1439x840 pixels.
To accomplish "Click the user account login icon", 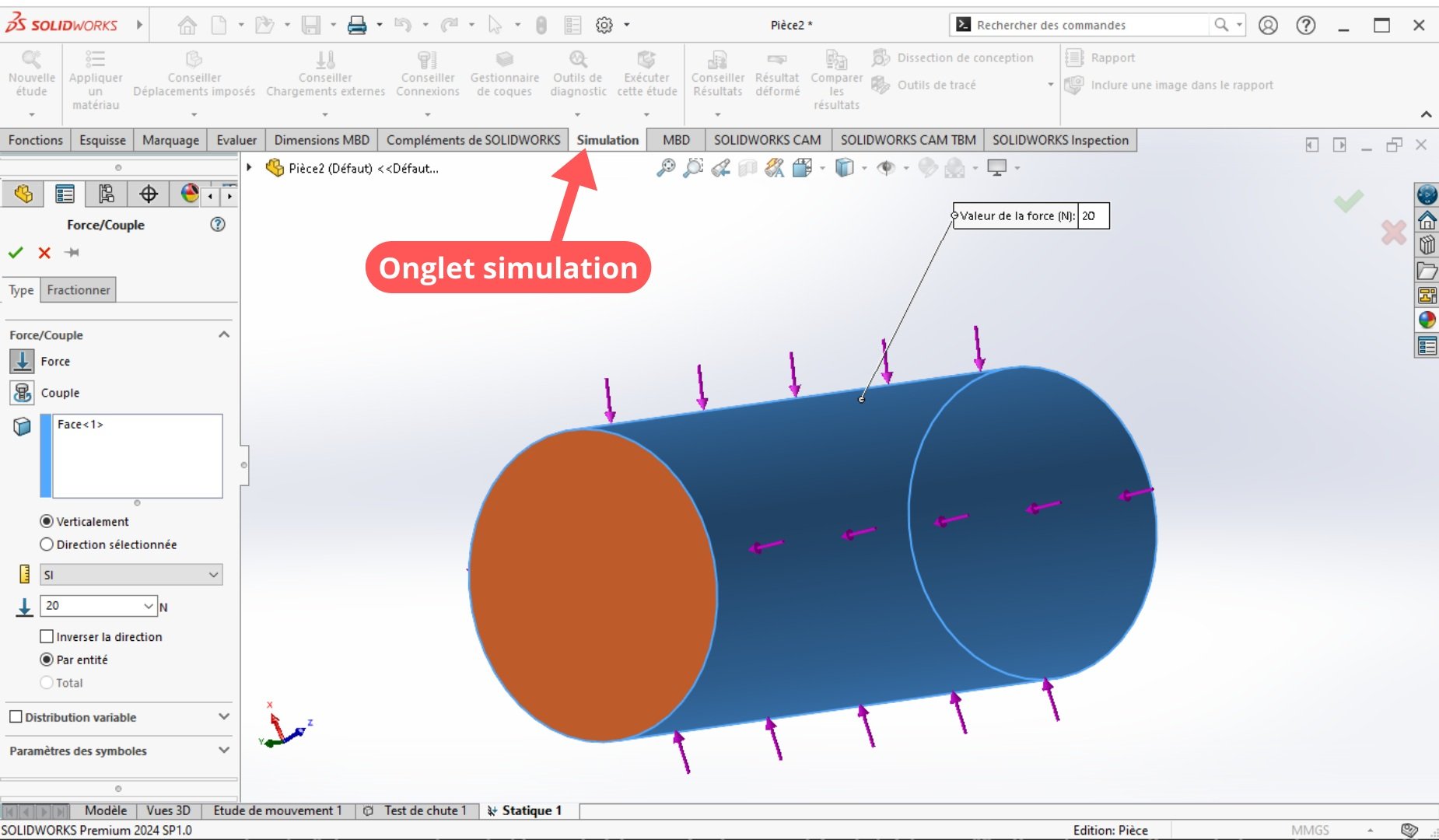I will (x=1268, y=25).
